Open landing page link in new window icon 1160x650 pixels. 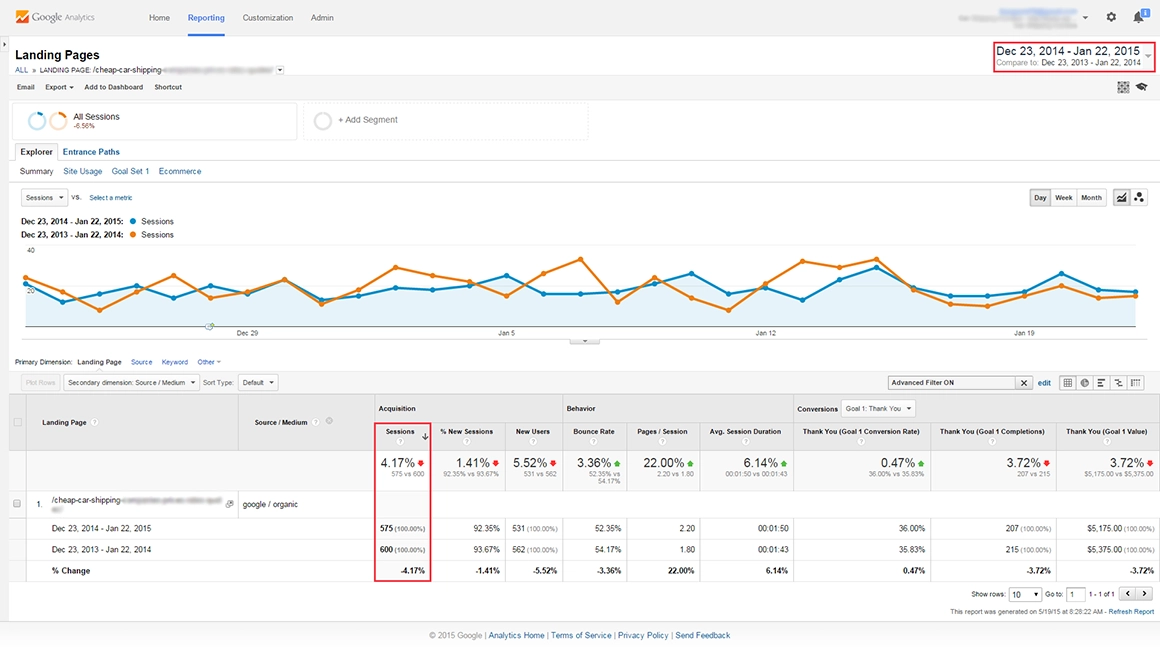point(229,504)
